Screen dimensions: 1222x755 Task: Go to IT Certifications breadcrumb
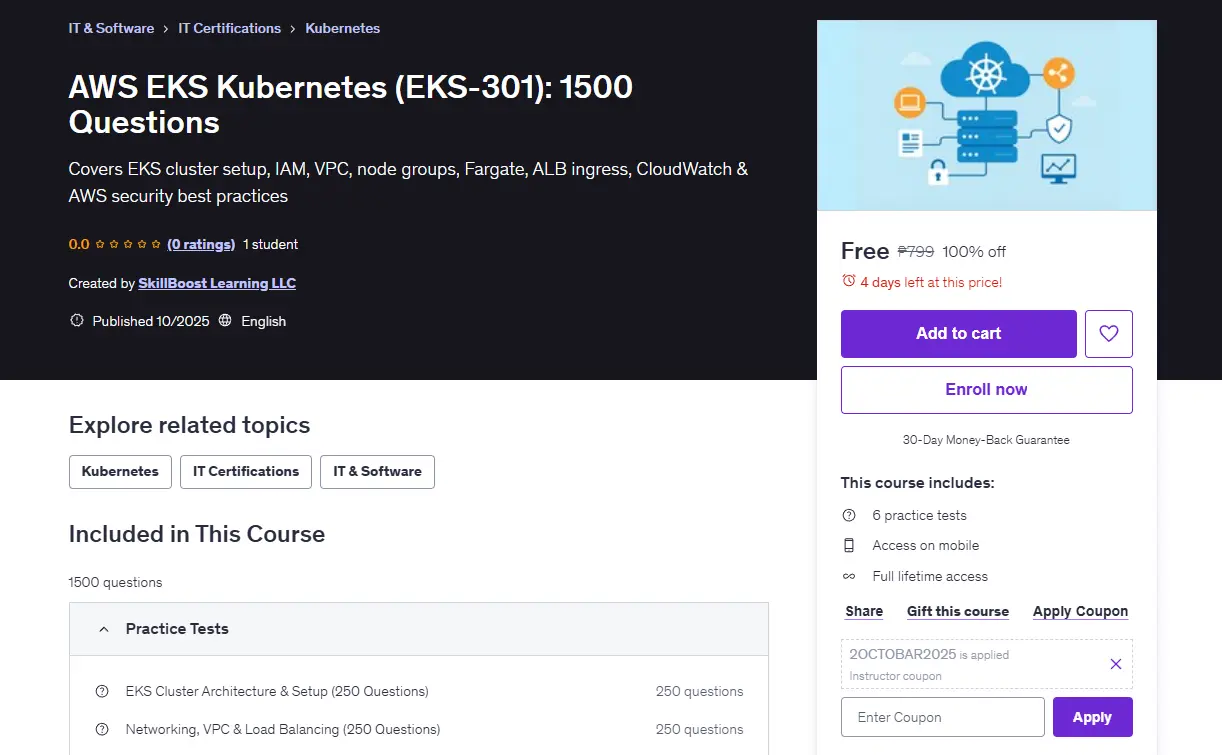[x=229, y=28]
